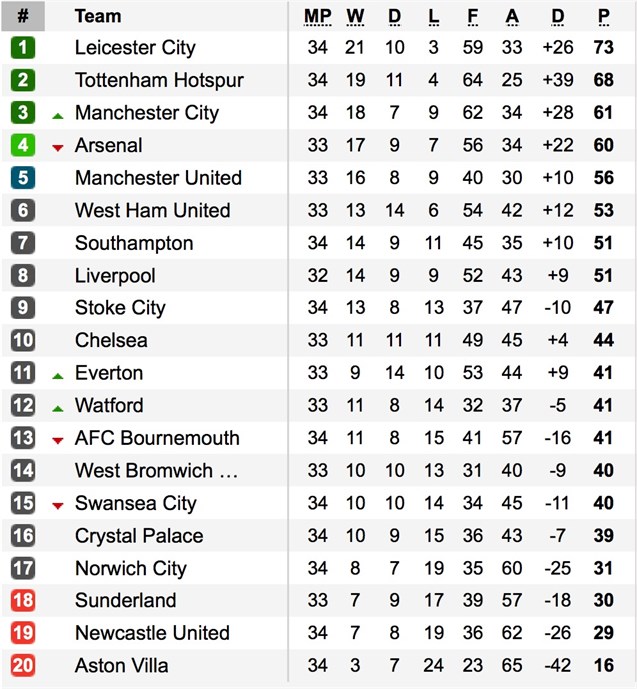Click the red down arrow beside Swansea City
Screen dimensions: 637x689
58,506
